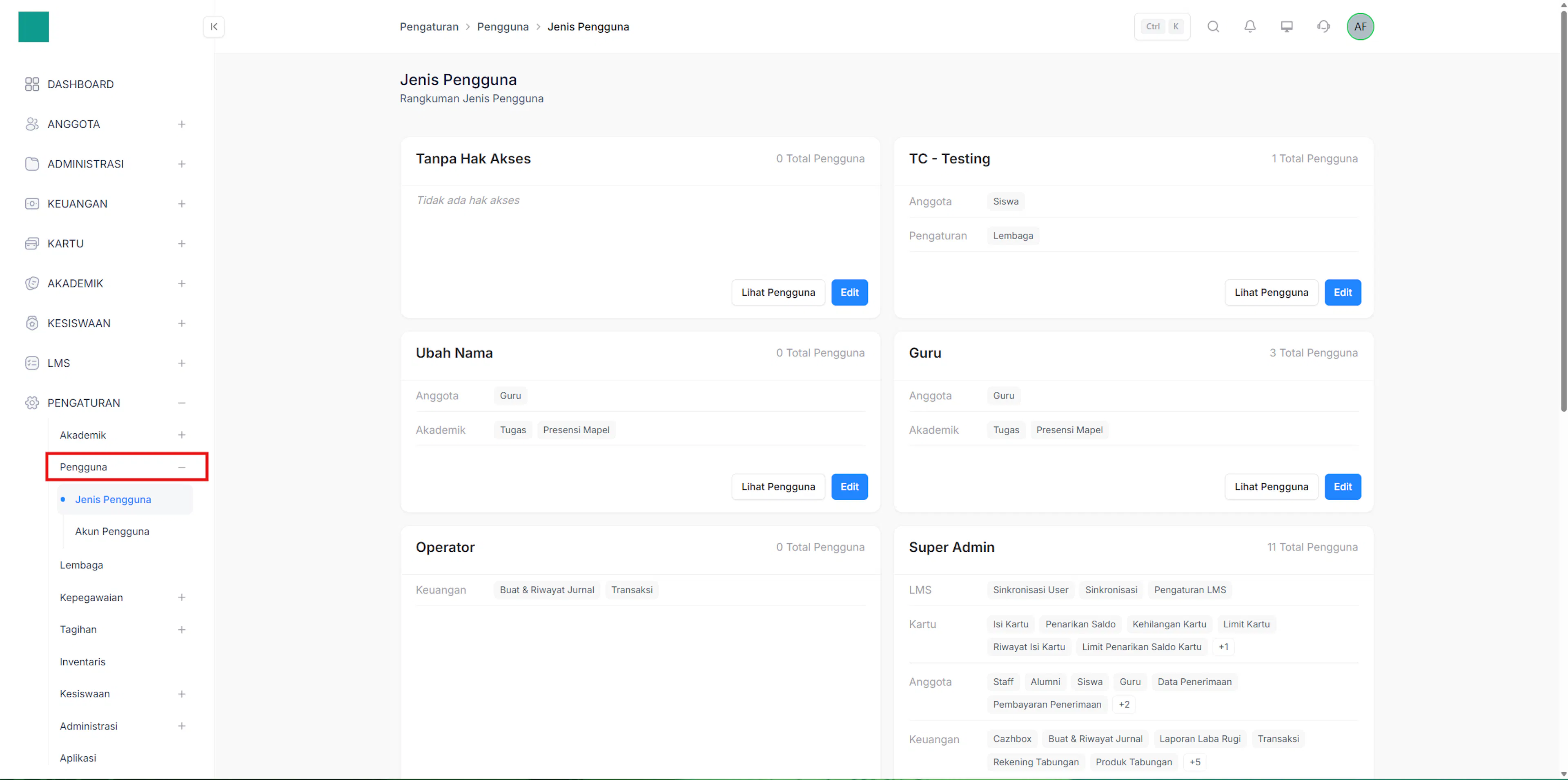The width and height of the screenshot is (1568, 780).
Task: Click the green logo in the sidebar
Action: [x=33, y=27]
